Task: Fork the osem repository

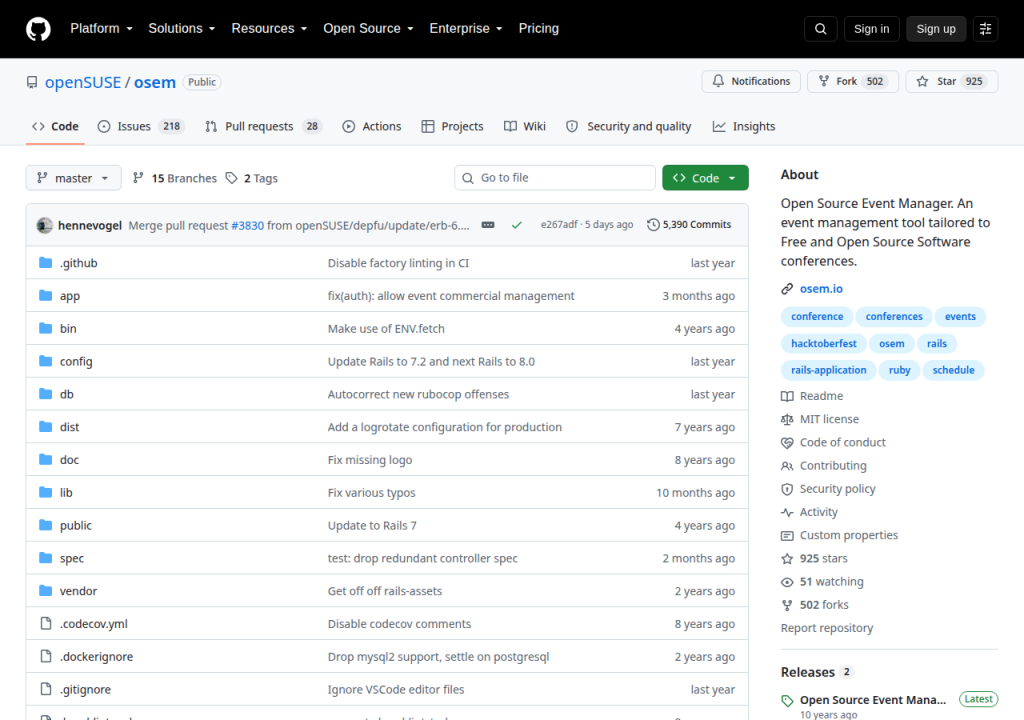Action: pyautogui.click(x=853, y=81)
